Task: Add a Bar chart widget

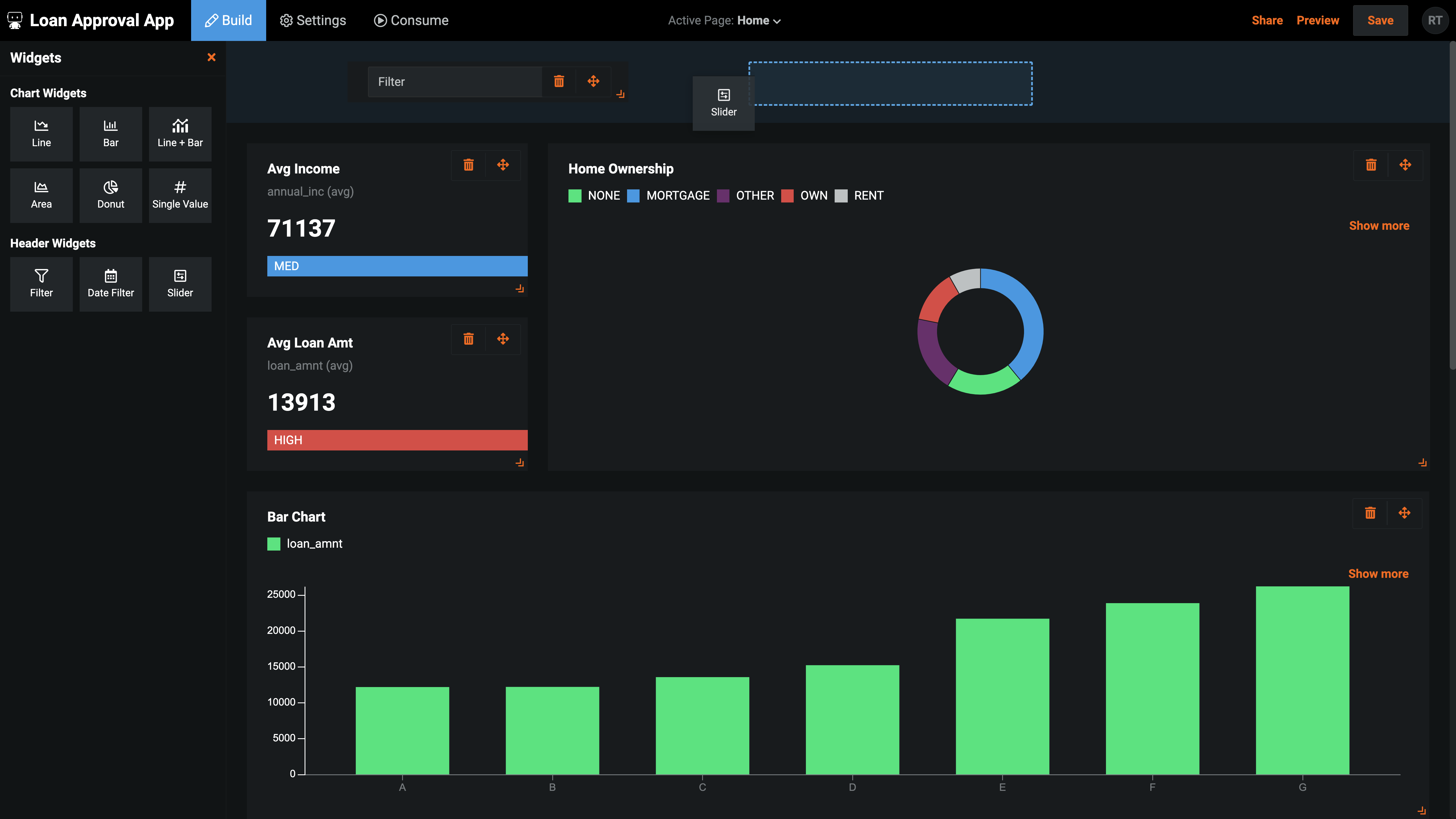Action: 111,134
